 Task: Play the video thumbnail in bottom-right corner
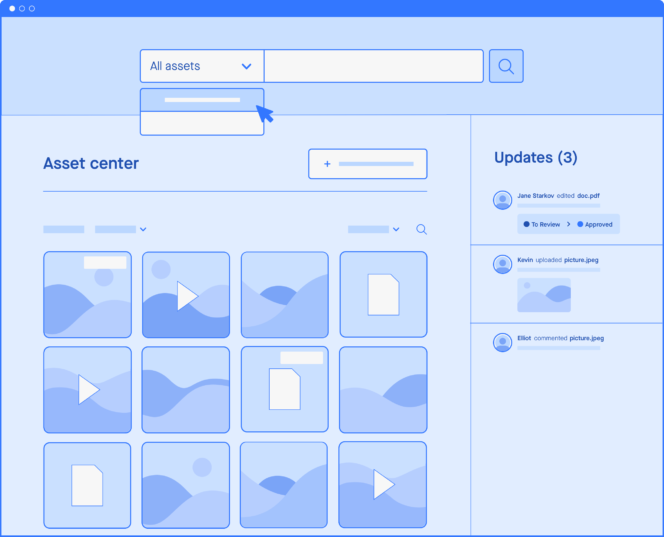(x=383, y=485)
